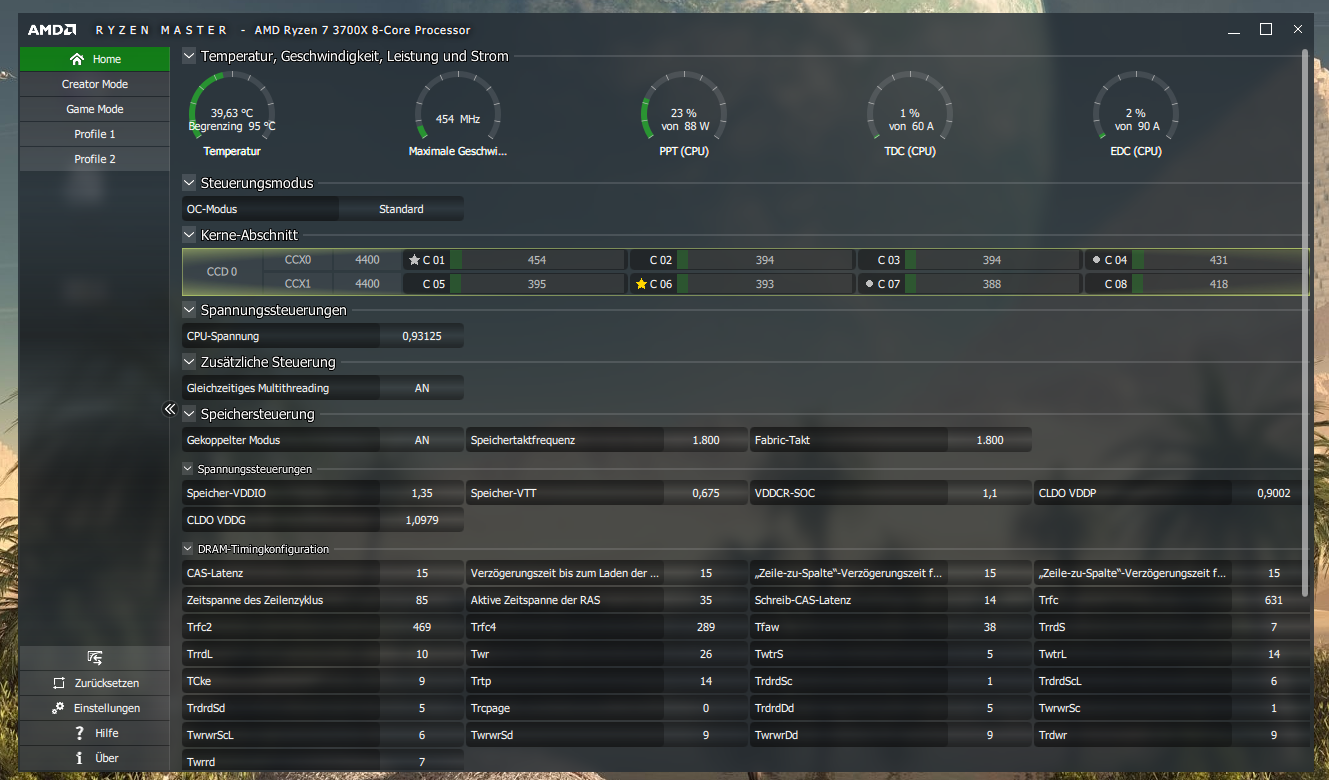Click the TDC (CPU) gauge
The image size is (1329, 780).
910,113
